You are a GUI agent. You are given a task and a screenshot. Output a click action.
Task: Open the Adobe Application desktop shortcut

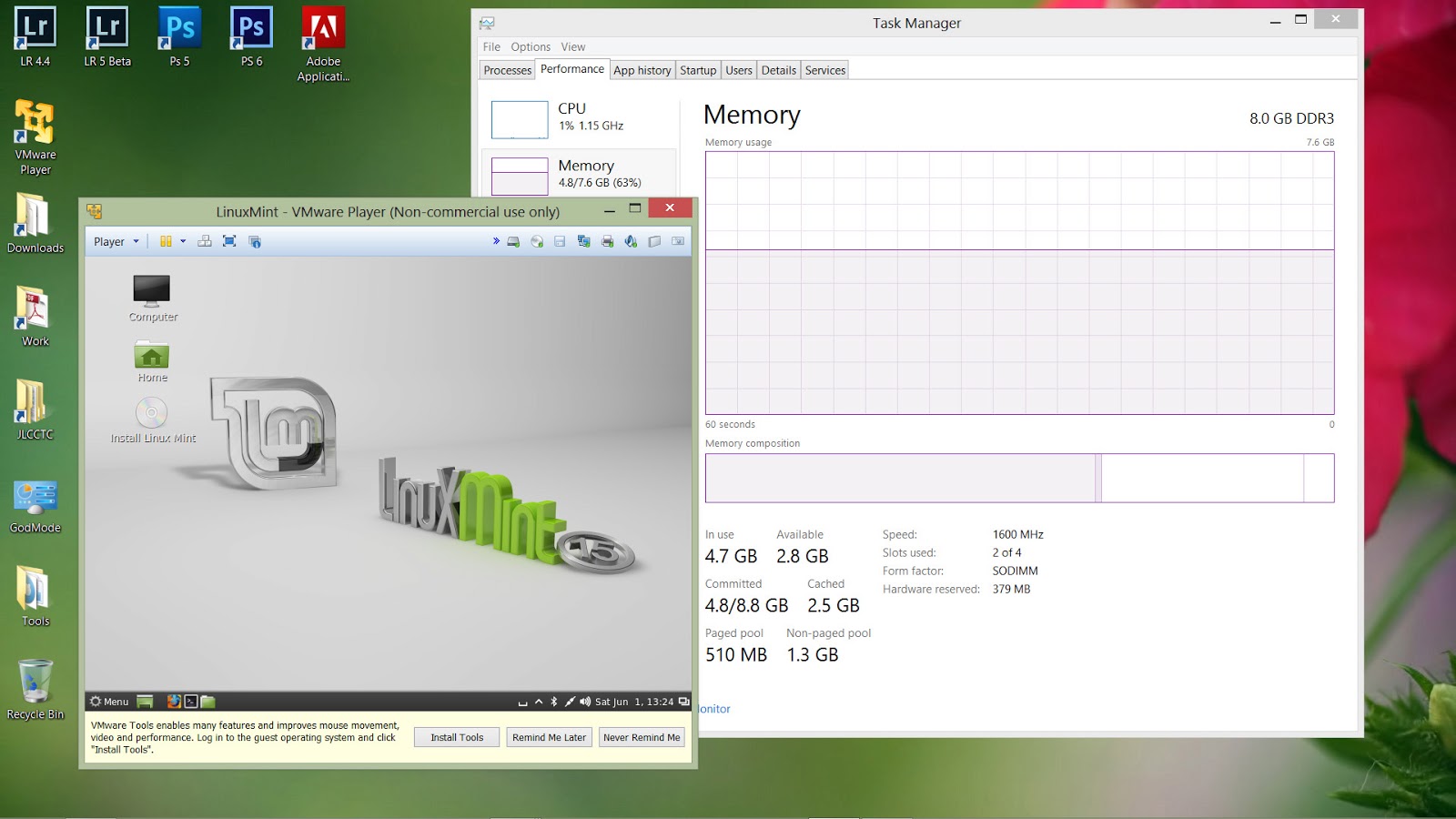click(x=323, y=45)
